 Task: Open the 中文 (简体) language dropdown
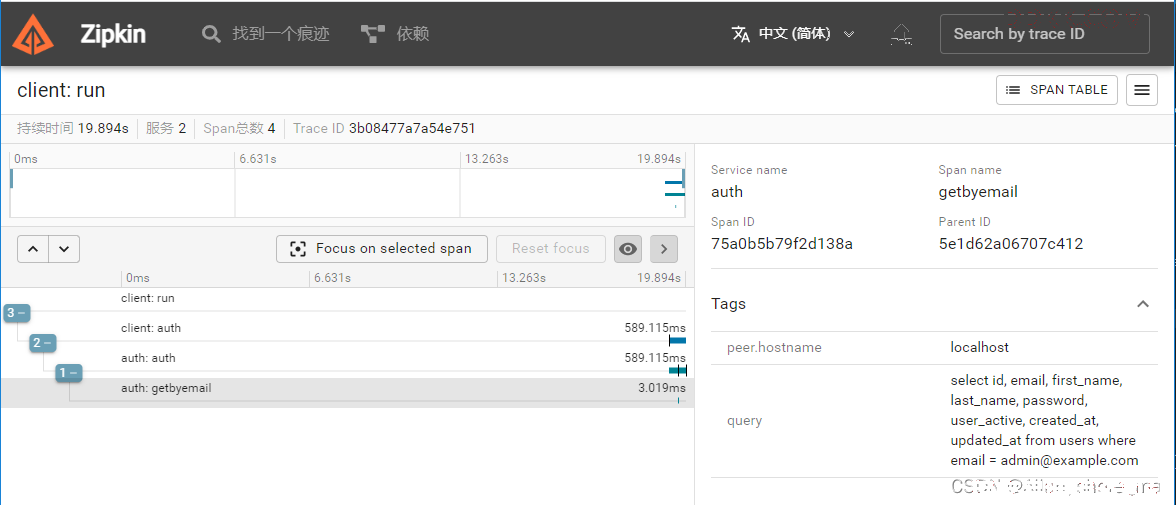[794, 34]
